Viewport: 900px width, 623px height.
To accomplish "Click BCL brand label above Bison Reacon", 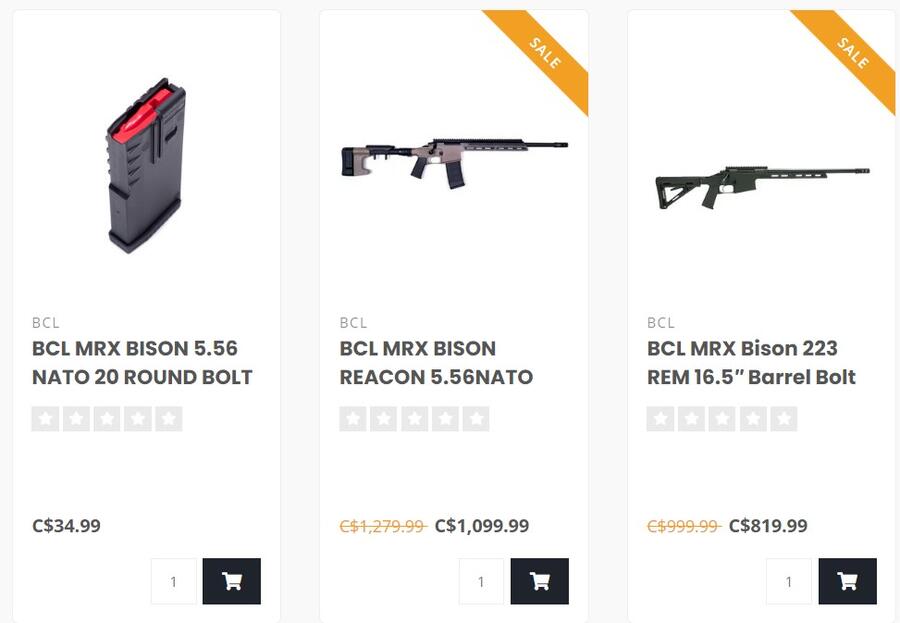I will tap(354, 323).
